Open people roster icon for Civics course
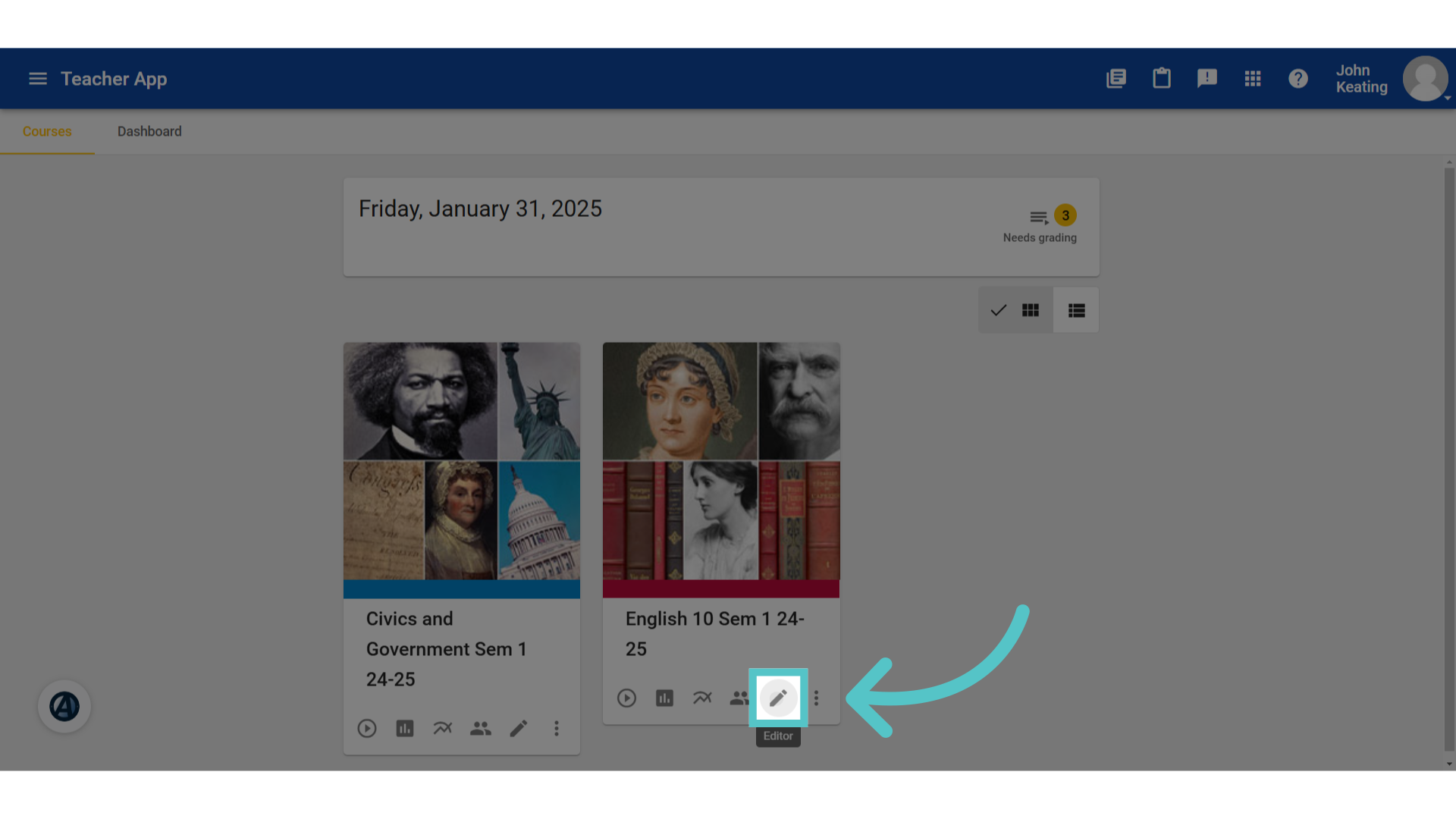Viewport: 1456px width, 819px height. [481, 729]
